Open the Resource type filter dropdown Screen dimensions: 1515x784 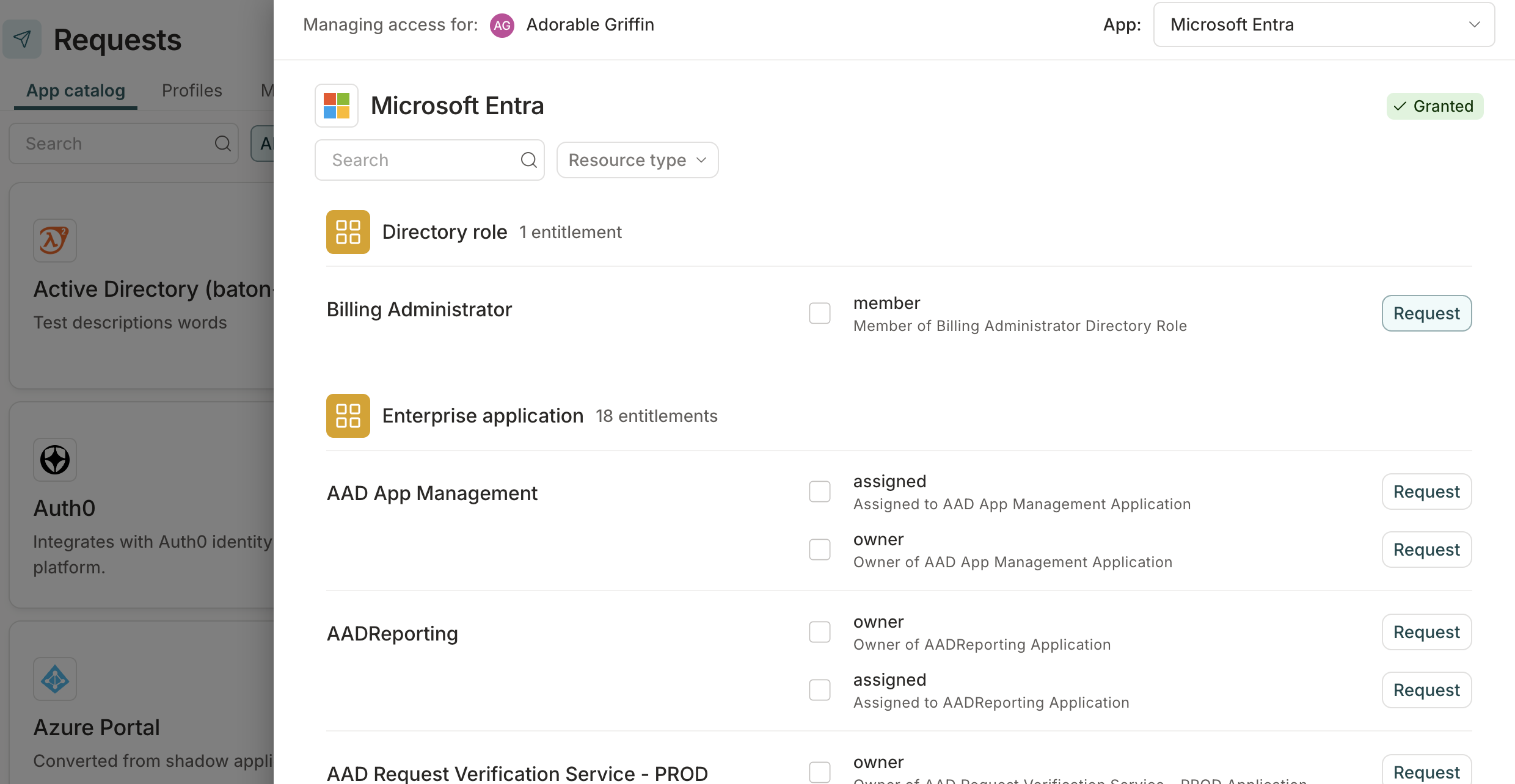pos(637,160)
